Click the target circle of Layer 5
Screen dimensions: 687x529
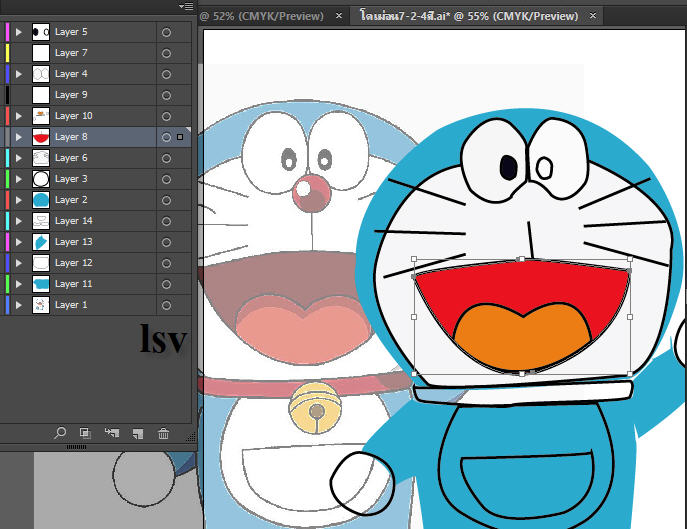(166, 32)
